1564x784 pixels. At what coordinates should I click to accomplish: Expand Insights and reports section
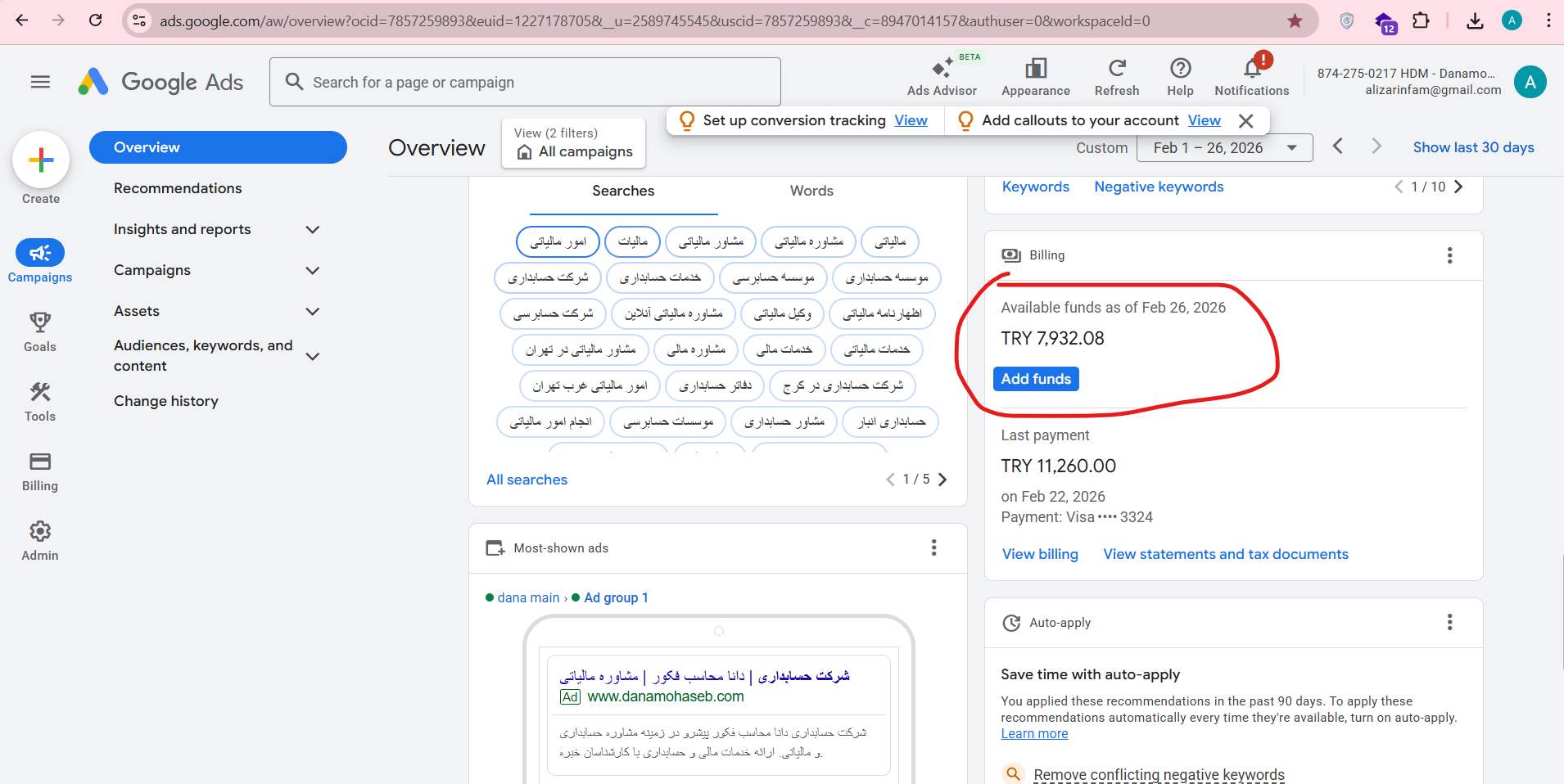(x=312, y=230)
